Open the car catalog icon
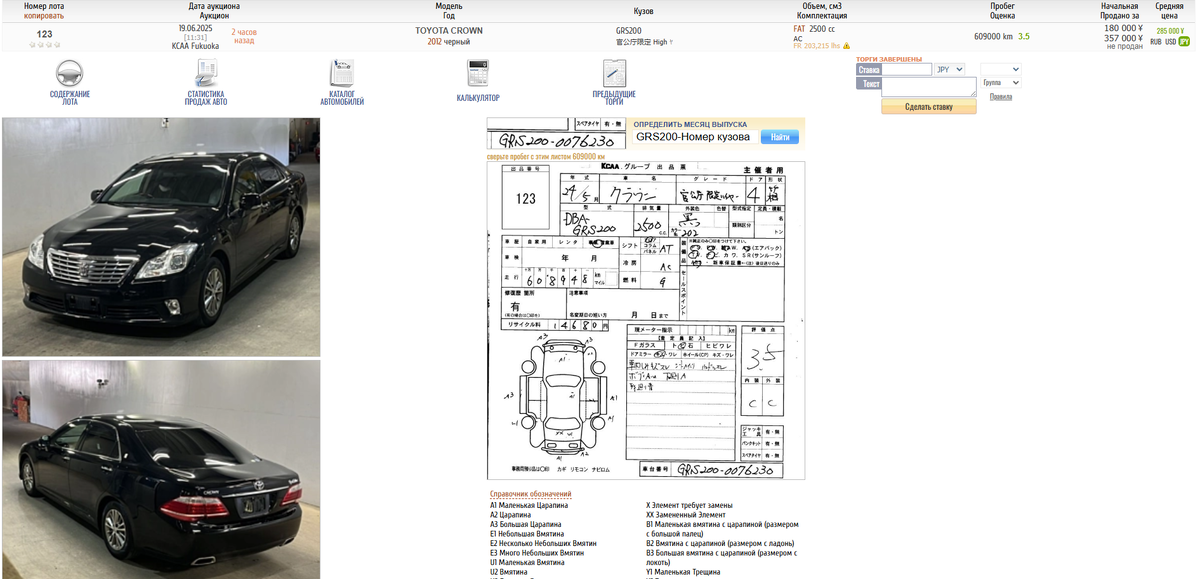 coord(342,74)
